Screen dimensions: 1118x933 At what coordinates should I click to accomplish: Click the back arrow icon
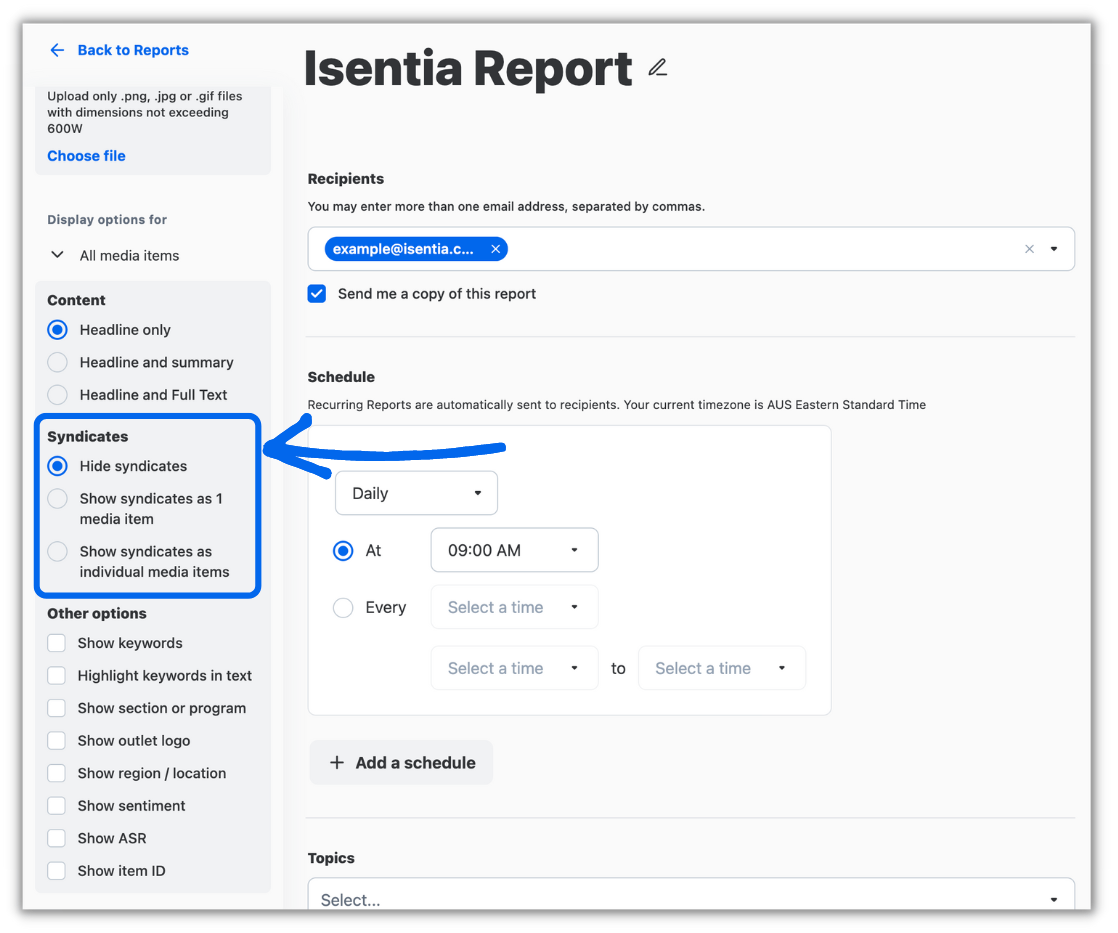click(57, 50)
